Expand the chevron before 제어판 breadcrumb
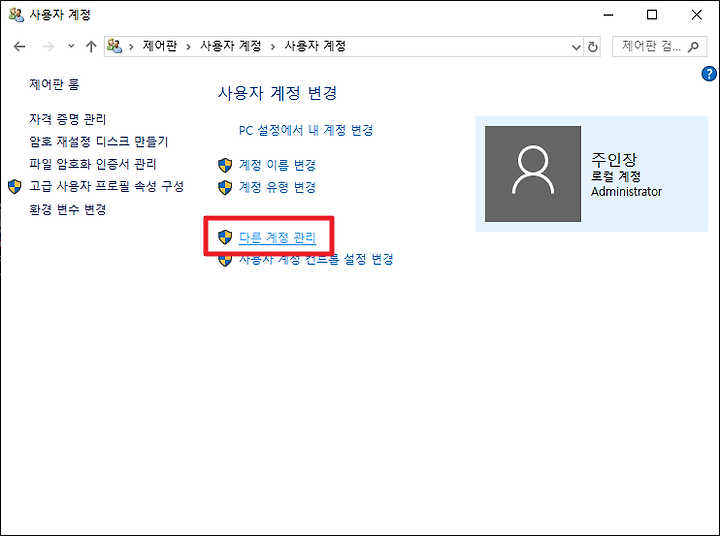Screen dimensions: 720x536 [x=131, y=46]
